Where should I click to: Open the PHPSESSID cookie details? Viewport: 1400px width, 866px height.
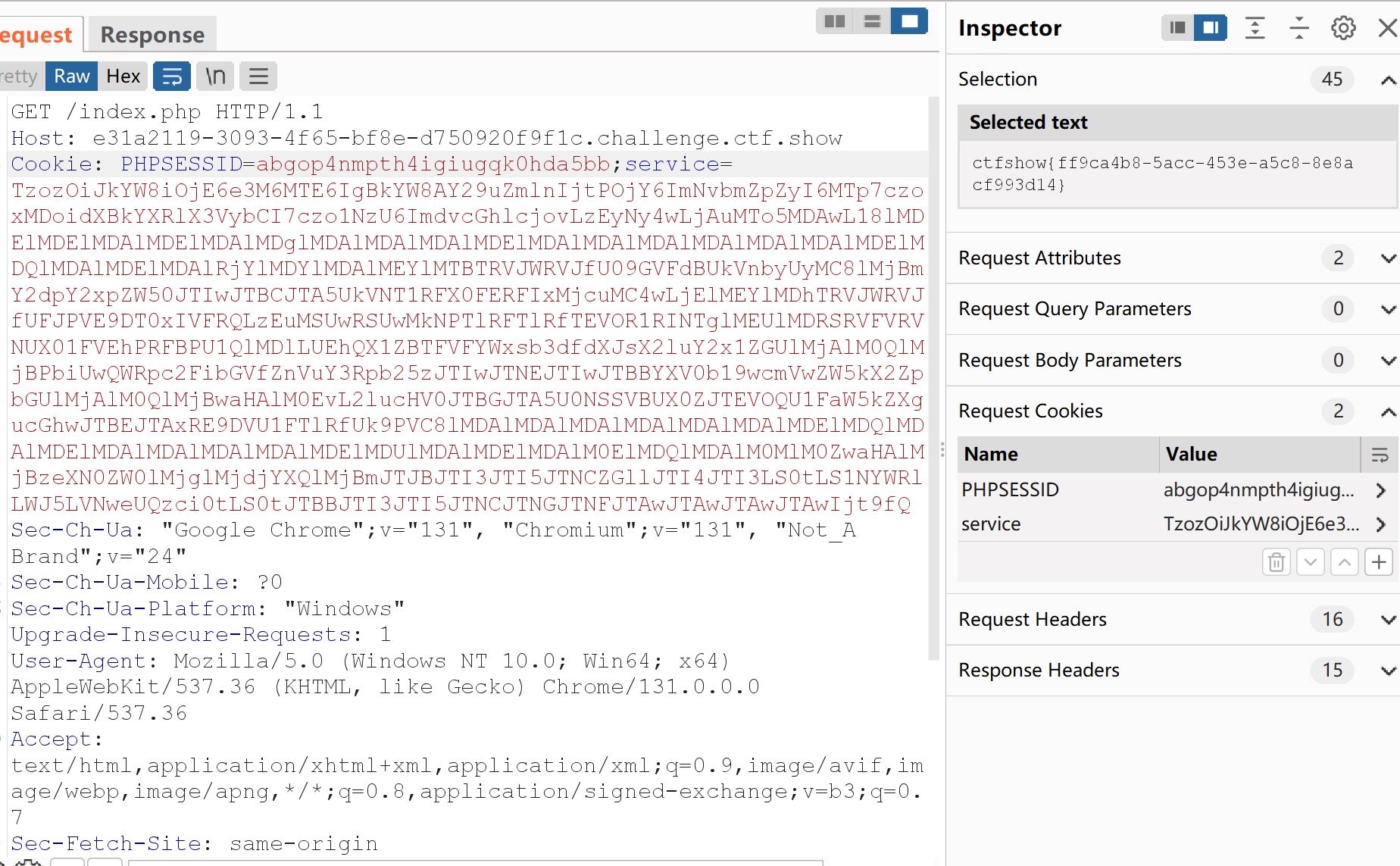pos(1380,490)
